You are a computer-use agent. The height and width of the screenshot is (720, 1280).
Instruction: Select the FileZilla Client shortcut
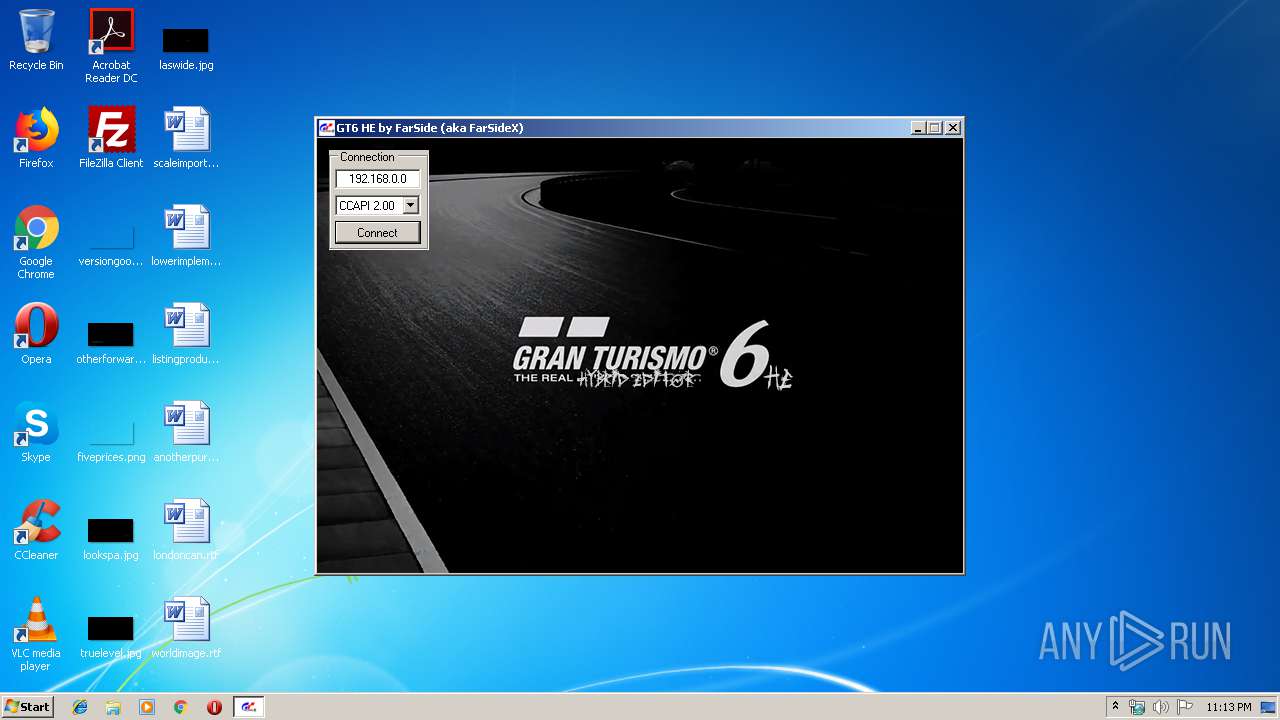point(111,138)
